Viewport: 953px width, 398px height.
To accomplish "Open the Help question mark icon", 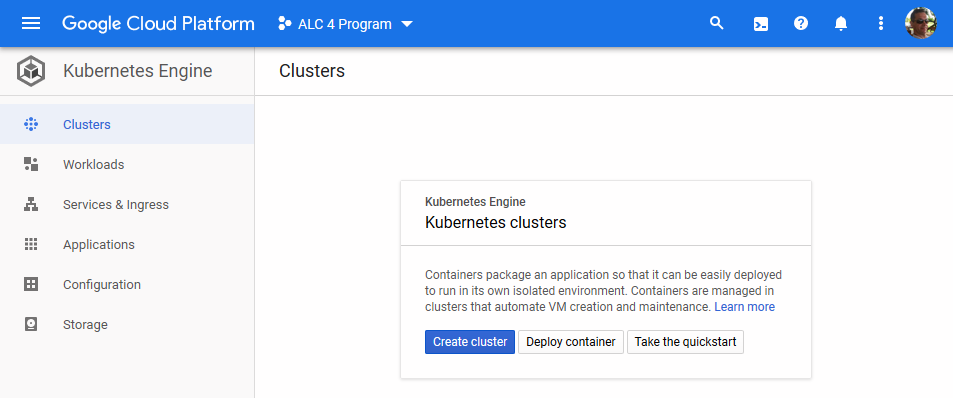I will 801,23.
